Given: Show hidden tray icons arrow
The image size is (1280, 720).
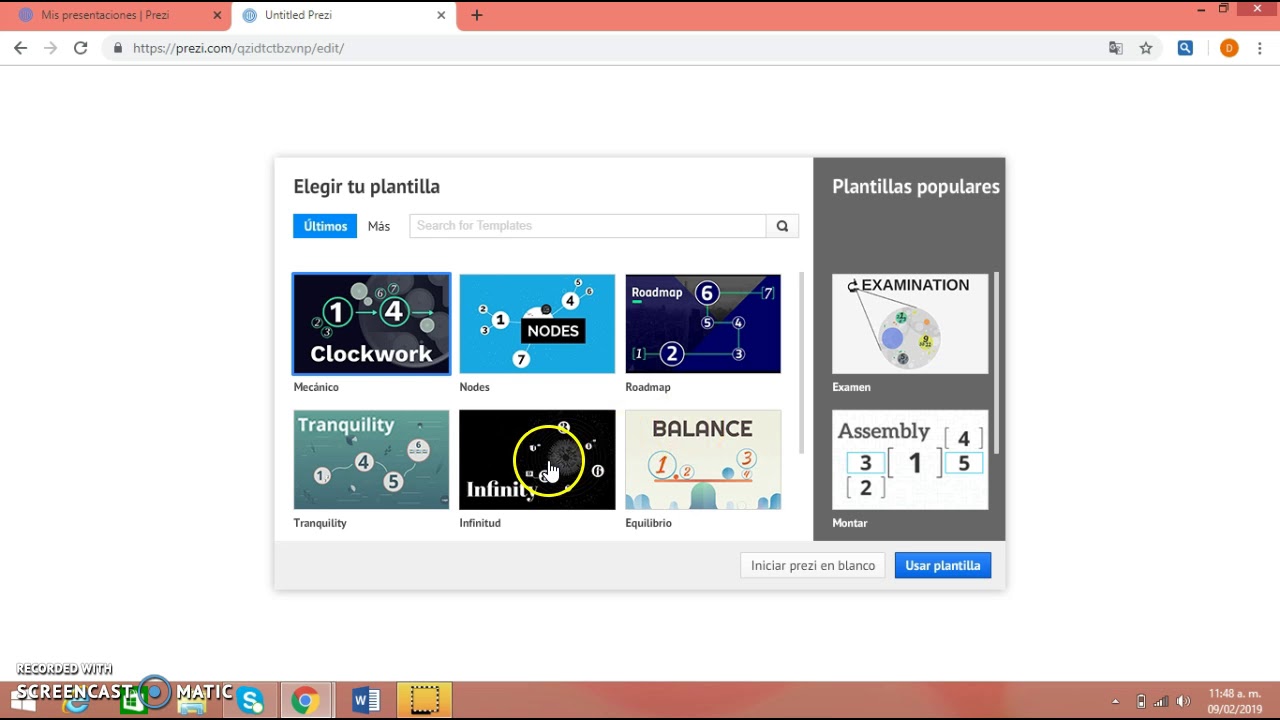Looking at the screenshot, I should 1116,702.
